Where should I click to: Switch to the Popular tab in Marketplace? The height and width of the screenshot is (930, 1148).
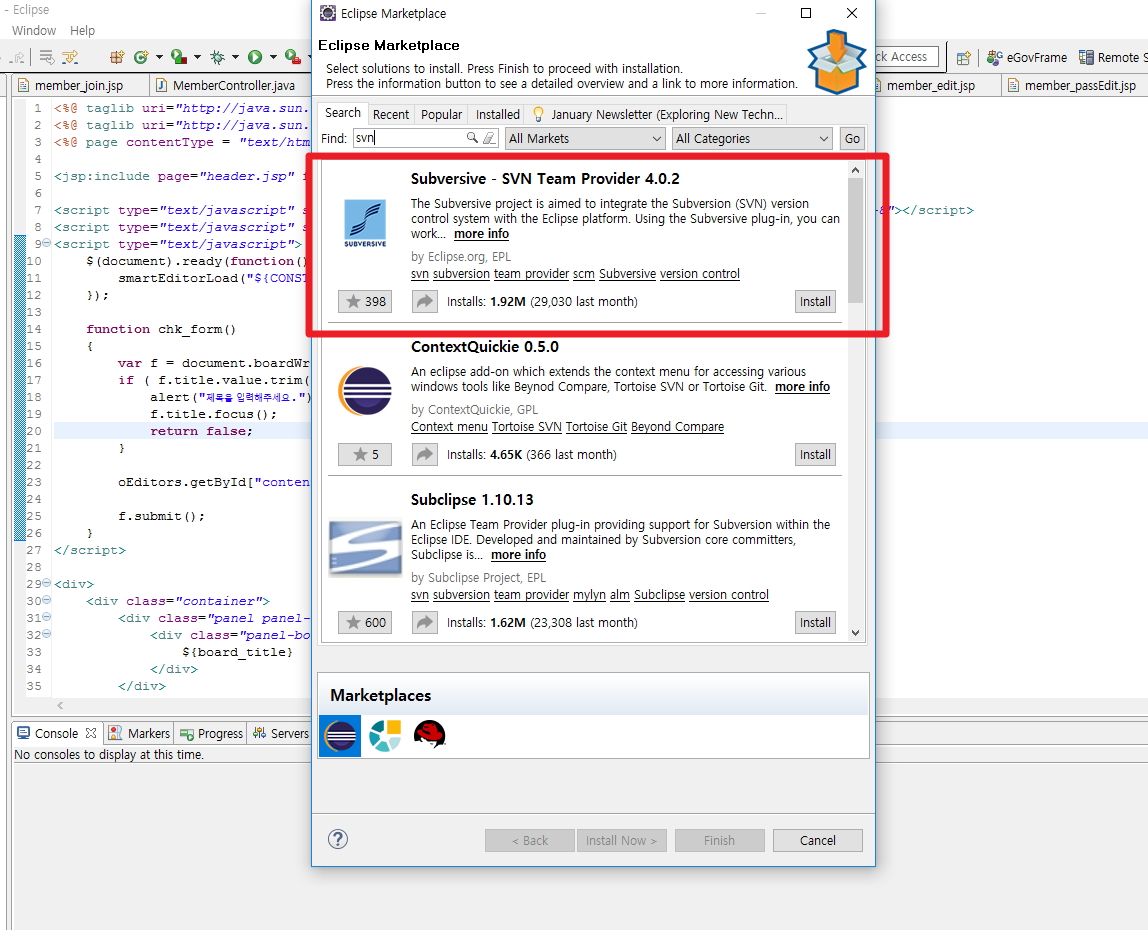pyautogui.click(x=441, y=114)
